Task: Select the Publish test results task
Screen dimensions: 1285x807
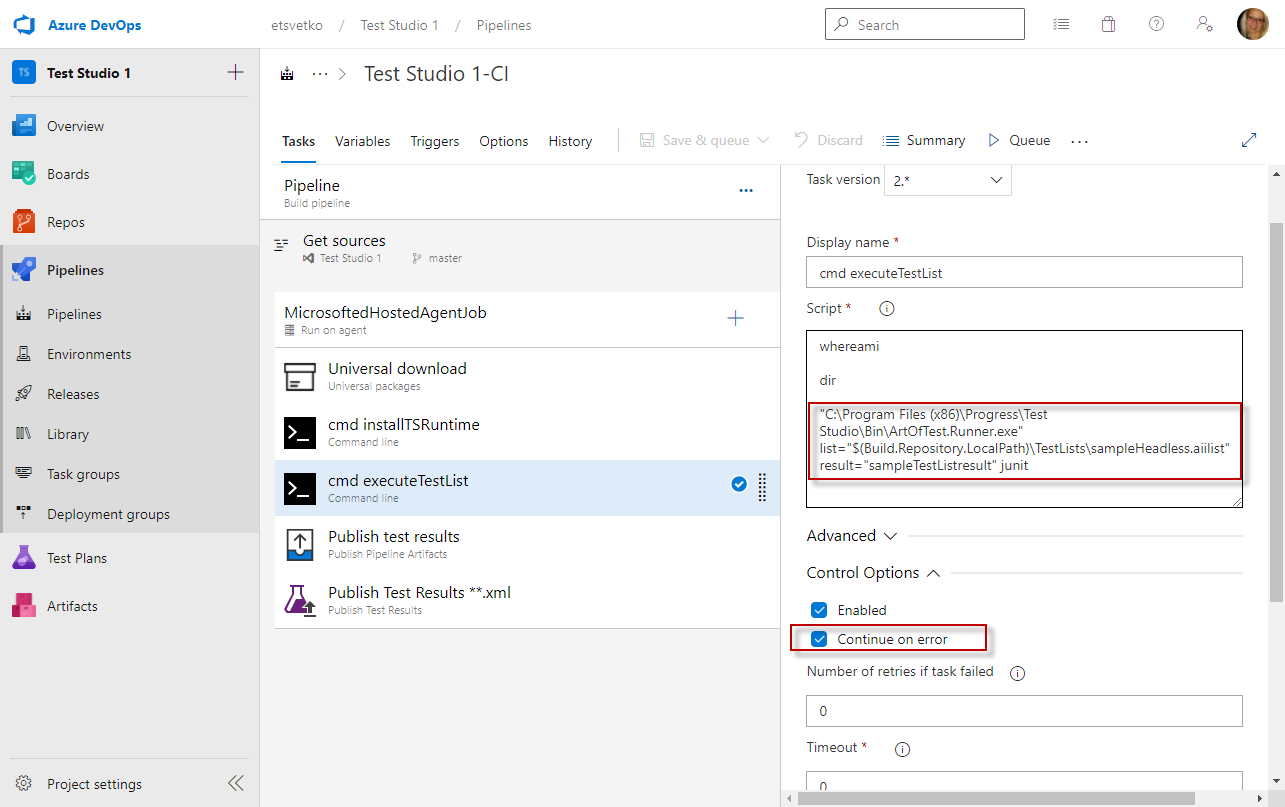Action: coord(527,544)
